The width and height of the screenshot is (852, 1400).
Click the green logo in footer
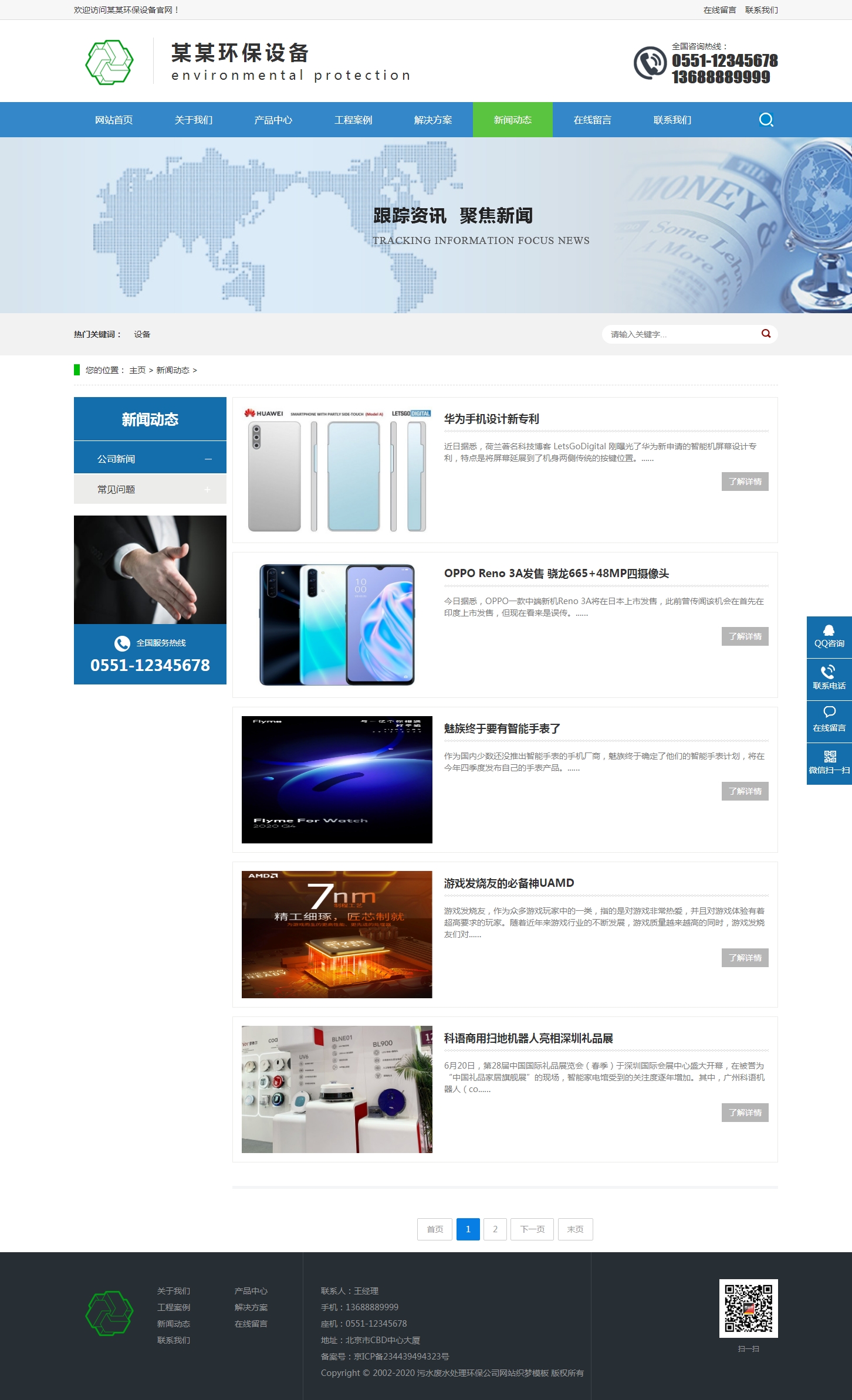tap(110, 1313)
